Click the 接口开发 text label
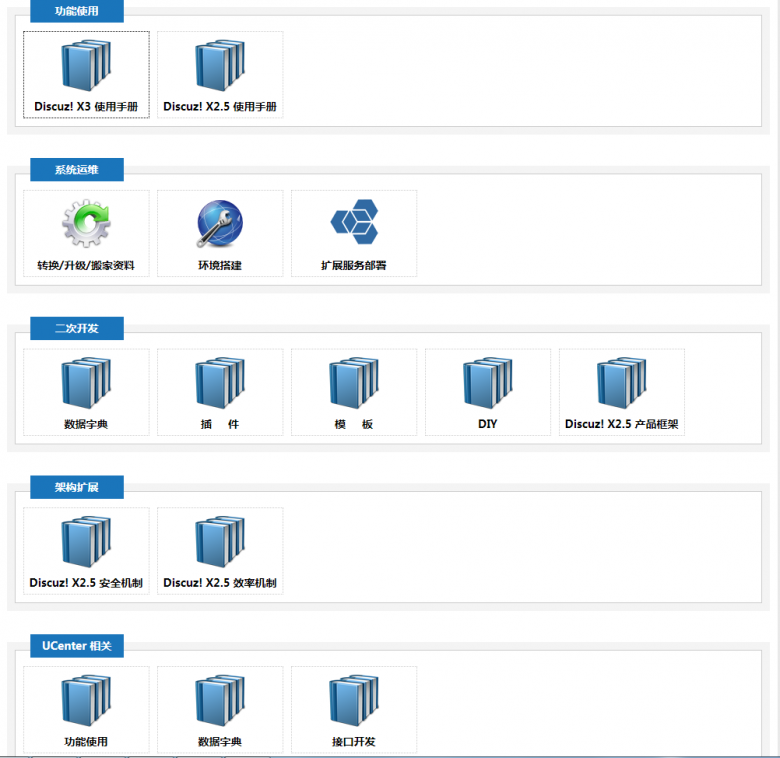Image resolution: width=780 pixels, height=758 pixels. click(x=354, y=742)
